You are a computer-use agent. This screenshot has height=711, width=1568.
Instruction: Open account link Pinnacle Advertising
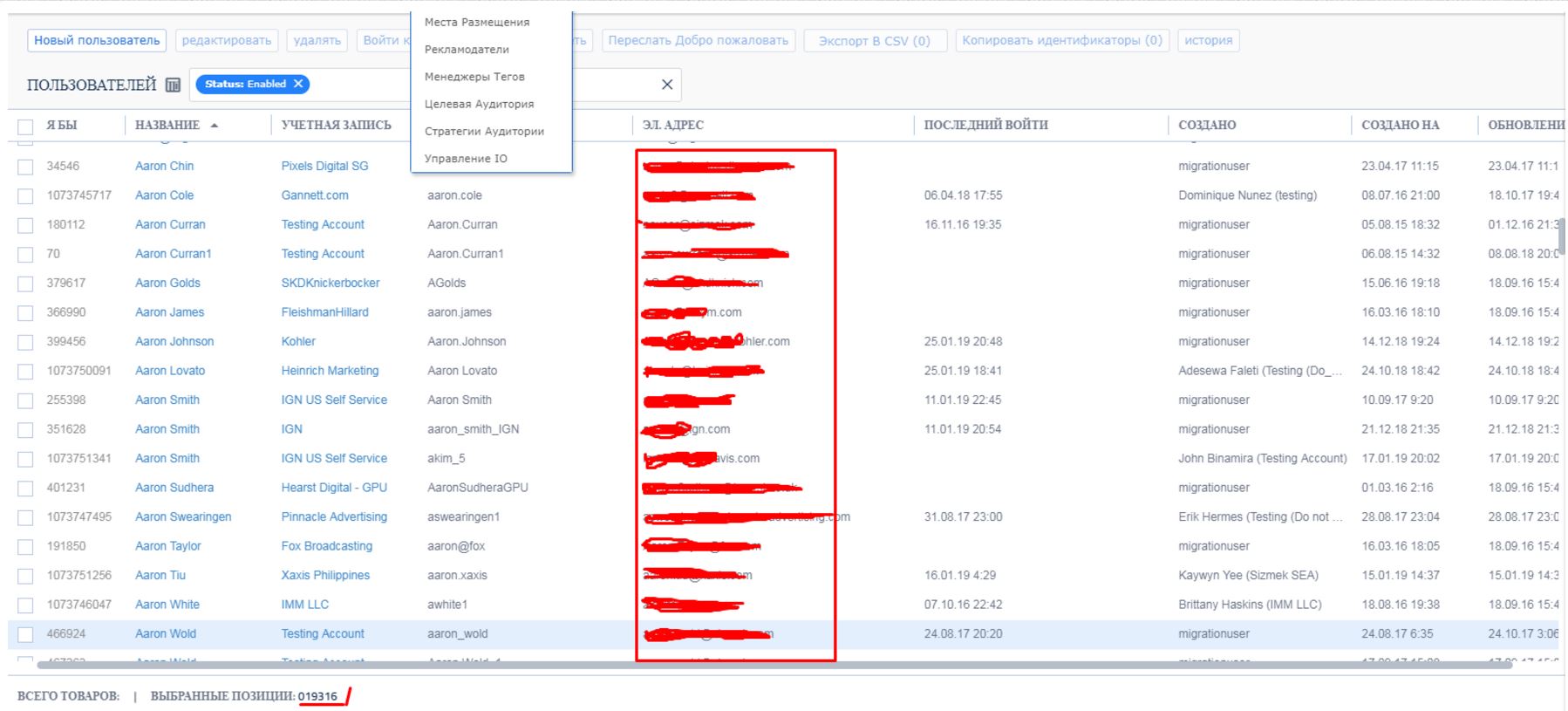coord(334,516)
